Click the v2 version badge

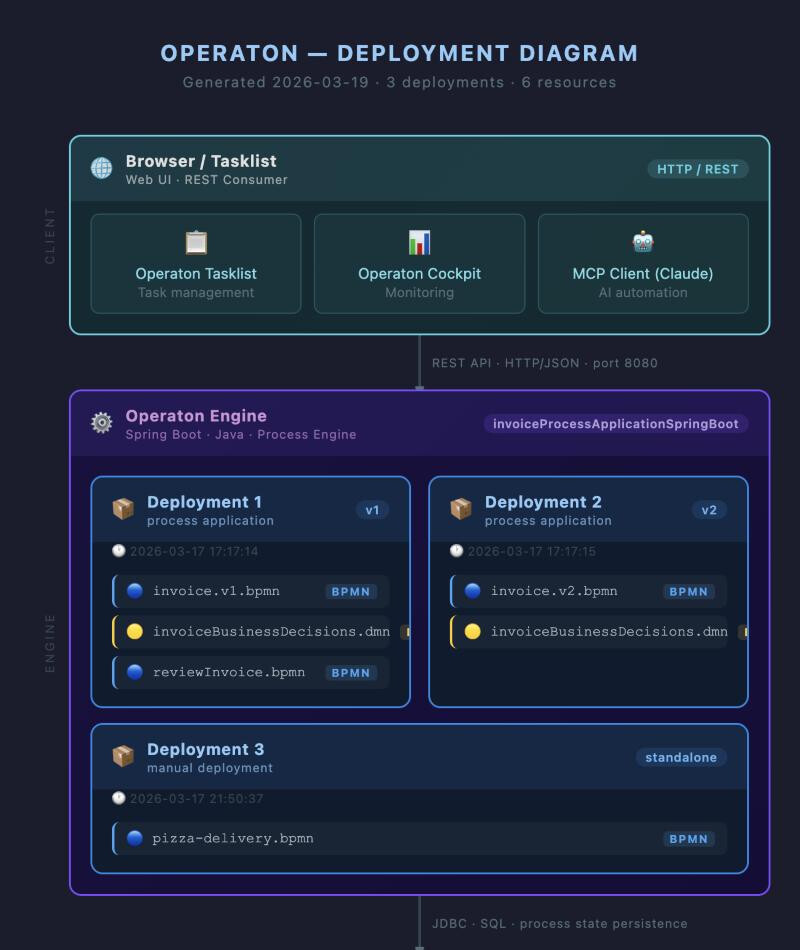(709, 510)
